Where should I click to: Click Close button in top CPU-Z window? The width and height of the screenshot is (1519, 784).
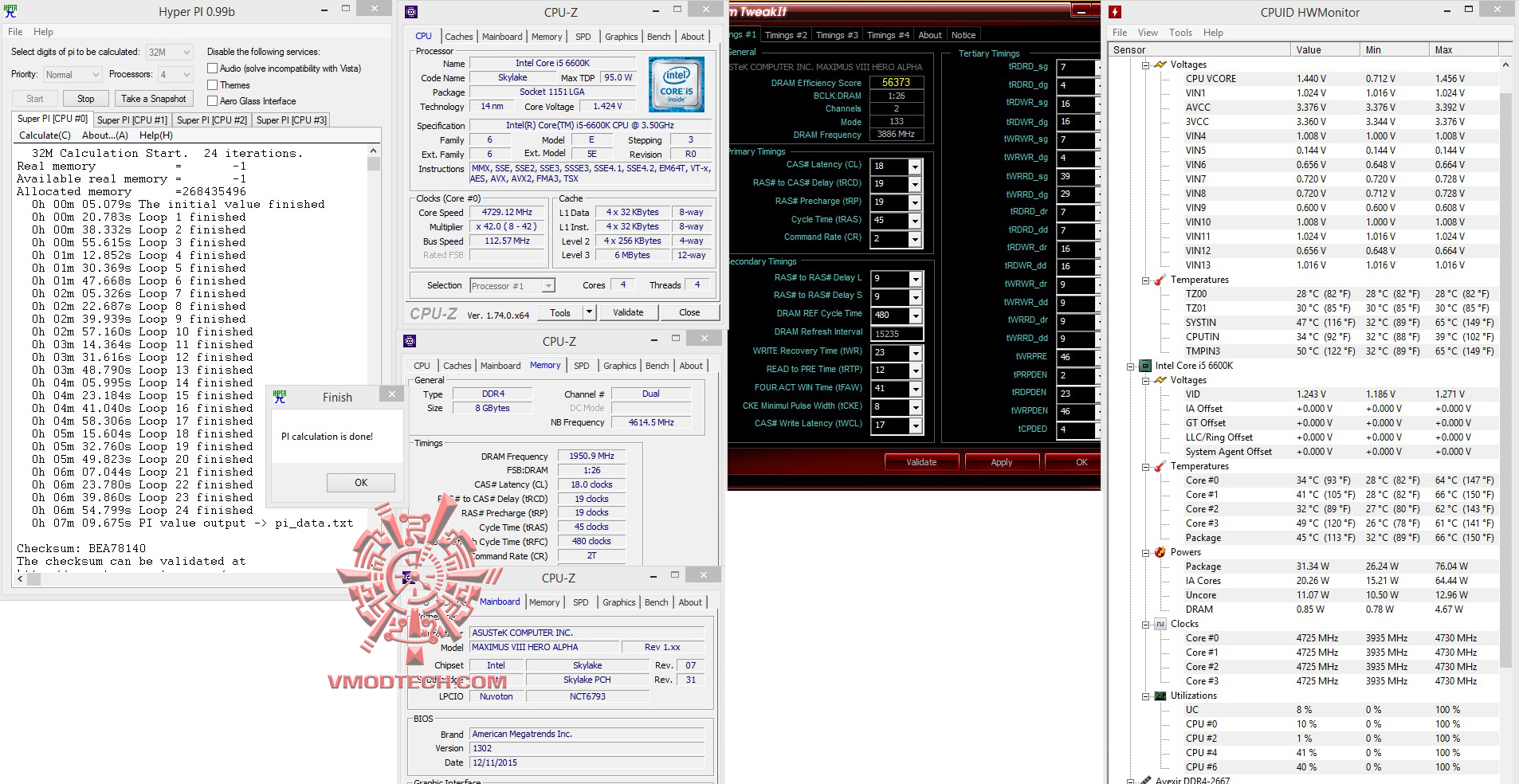(689, 312)
